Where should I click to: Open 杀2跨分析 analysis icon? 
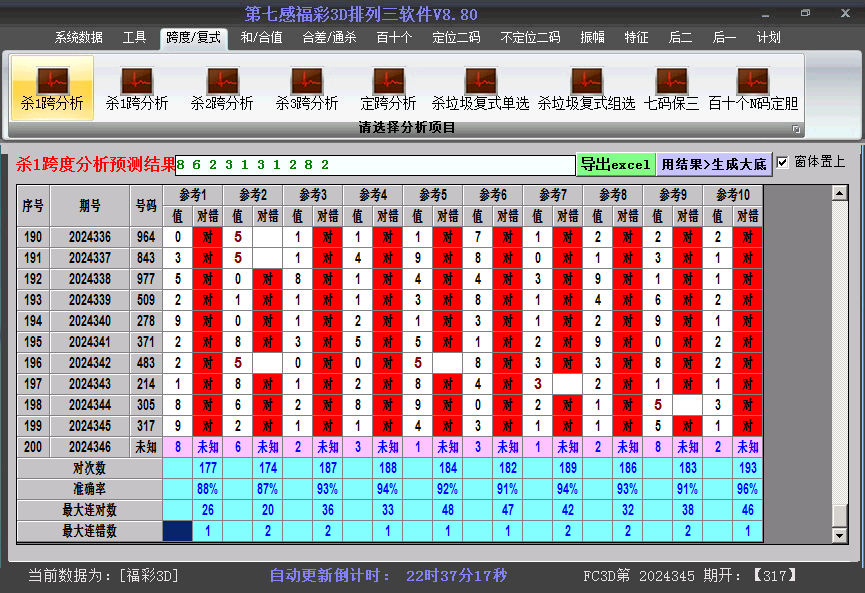tap(222, 88)
